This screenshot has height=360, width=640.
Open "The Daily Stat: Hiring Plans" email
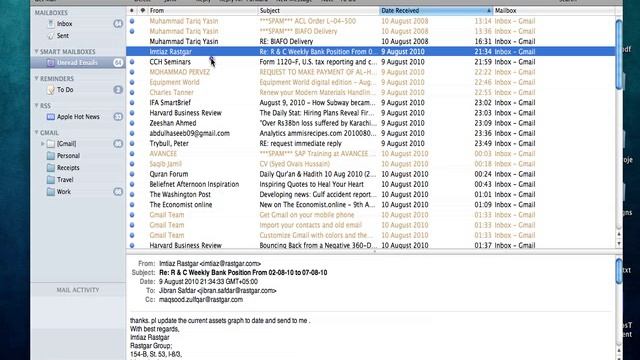371,113
